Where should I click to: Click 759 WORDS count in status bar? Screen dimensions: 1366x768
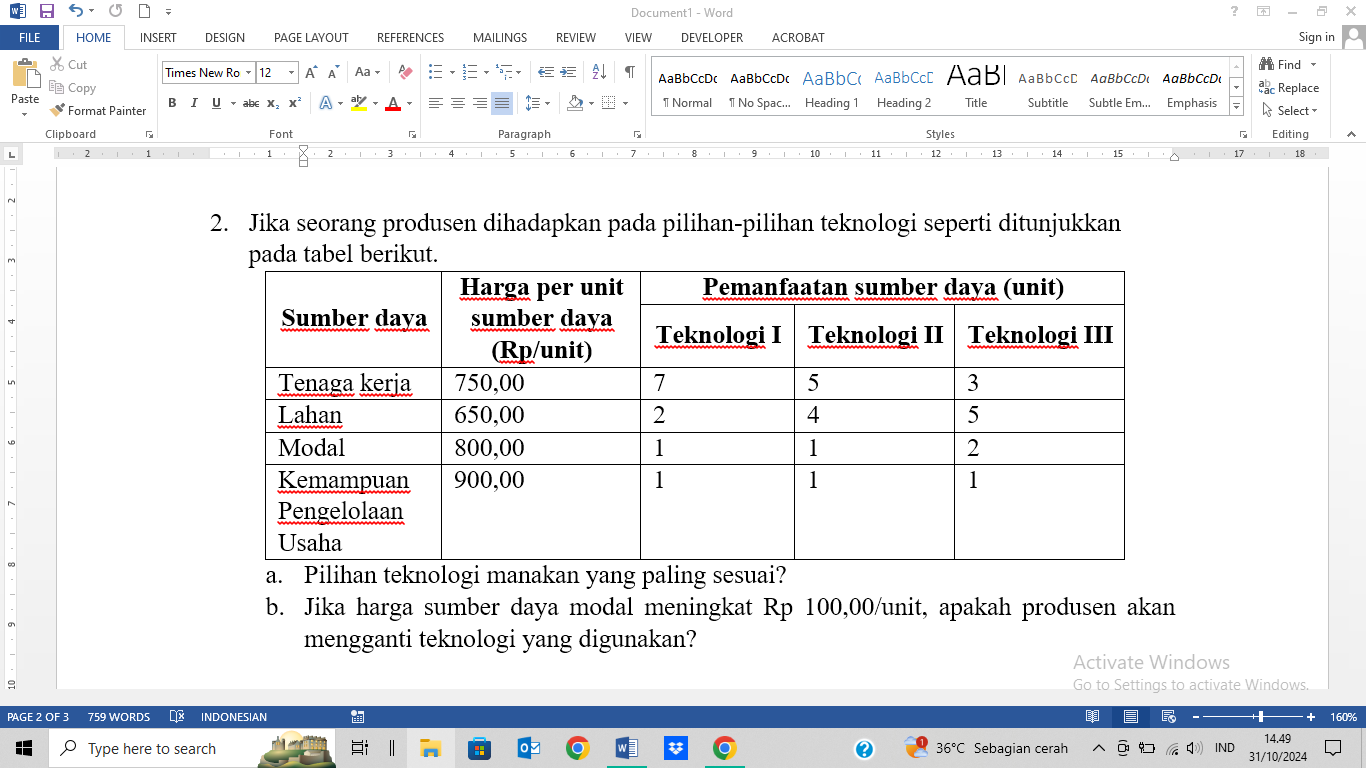(118, 717)
